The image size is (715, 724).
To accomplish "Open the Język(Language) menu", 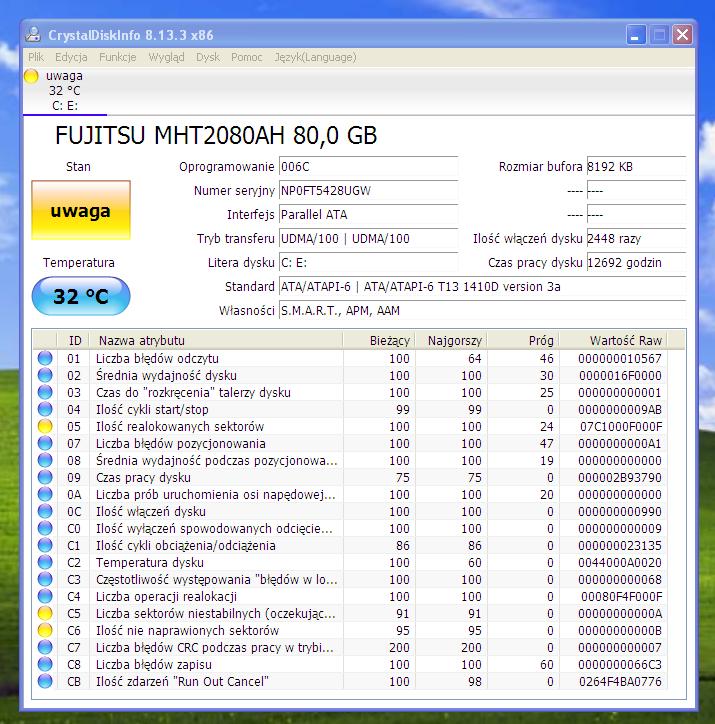I will click(315, 57).
